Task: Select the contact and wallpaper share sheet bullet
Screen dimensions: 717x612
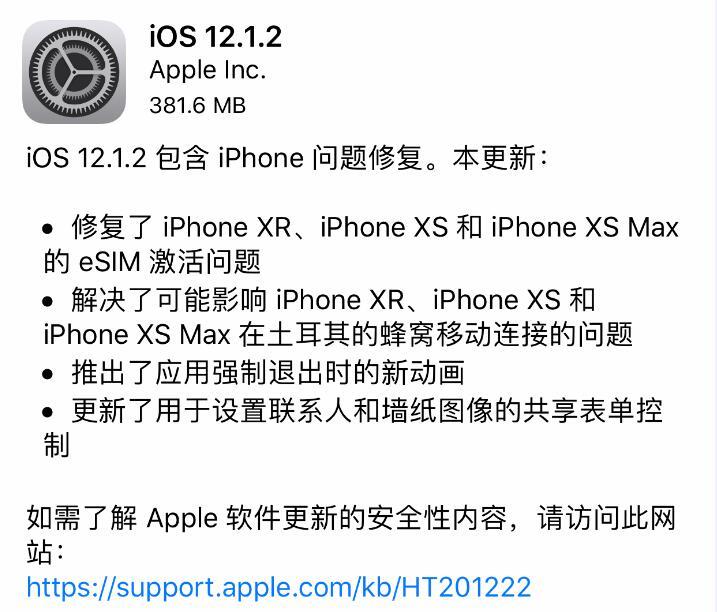Action: click(x=352, y=427)
